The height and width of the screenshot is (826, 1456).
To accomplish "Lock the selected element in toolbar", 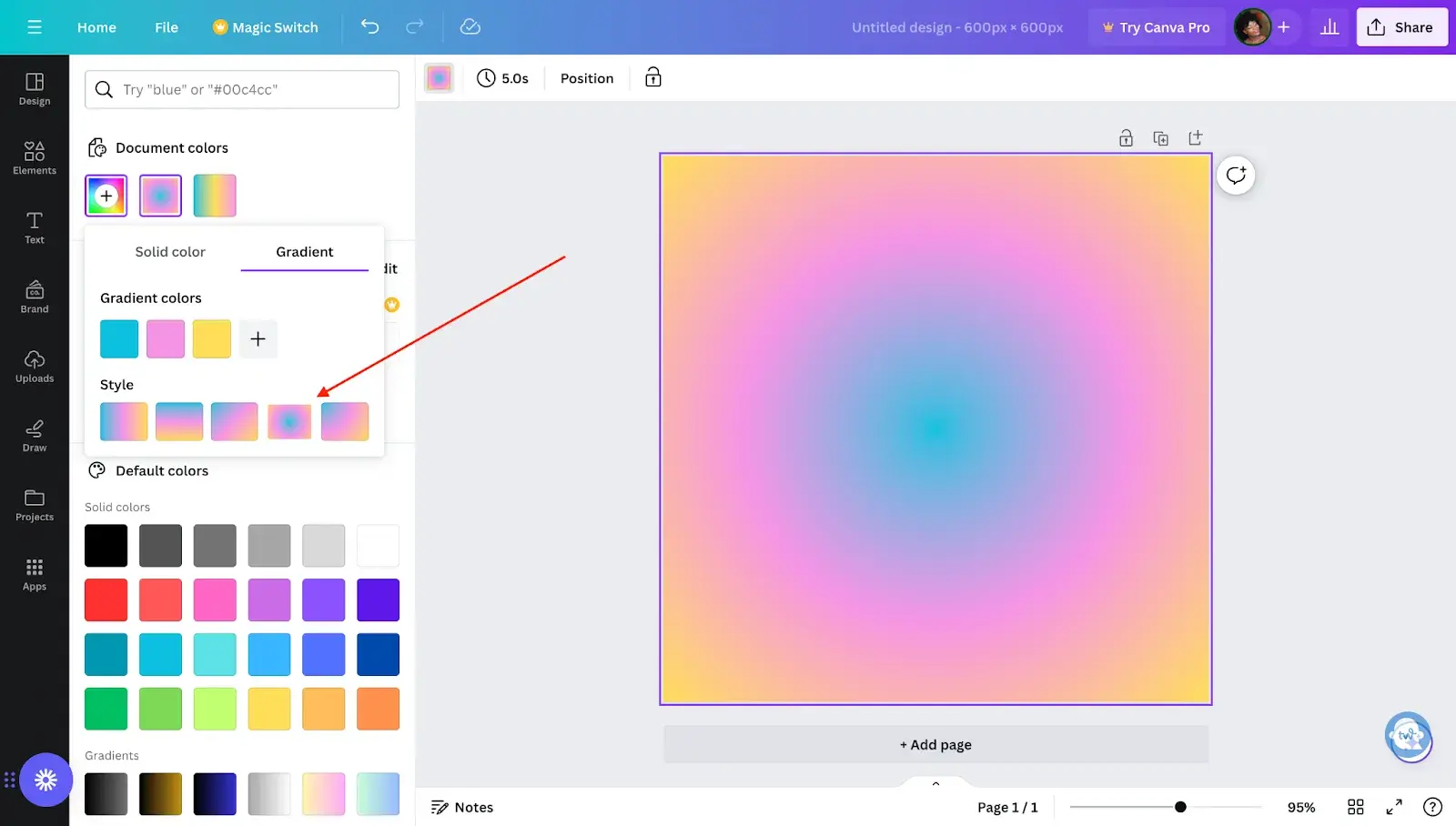I will (x=652, y=77).
